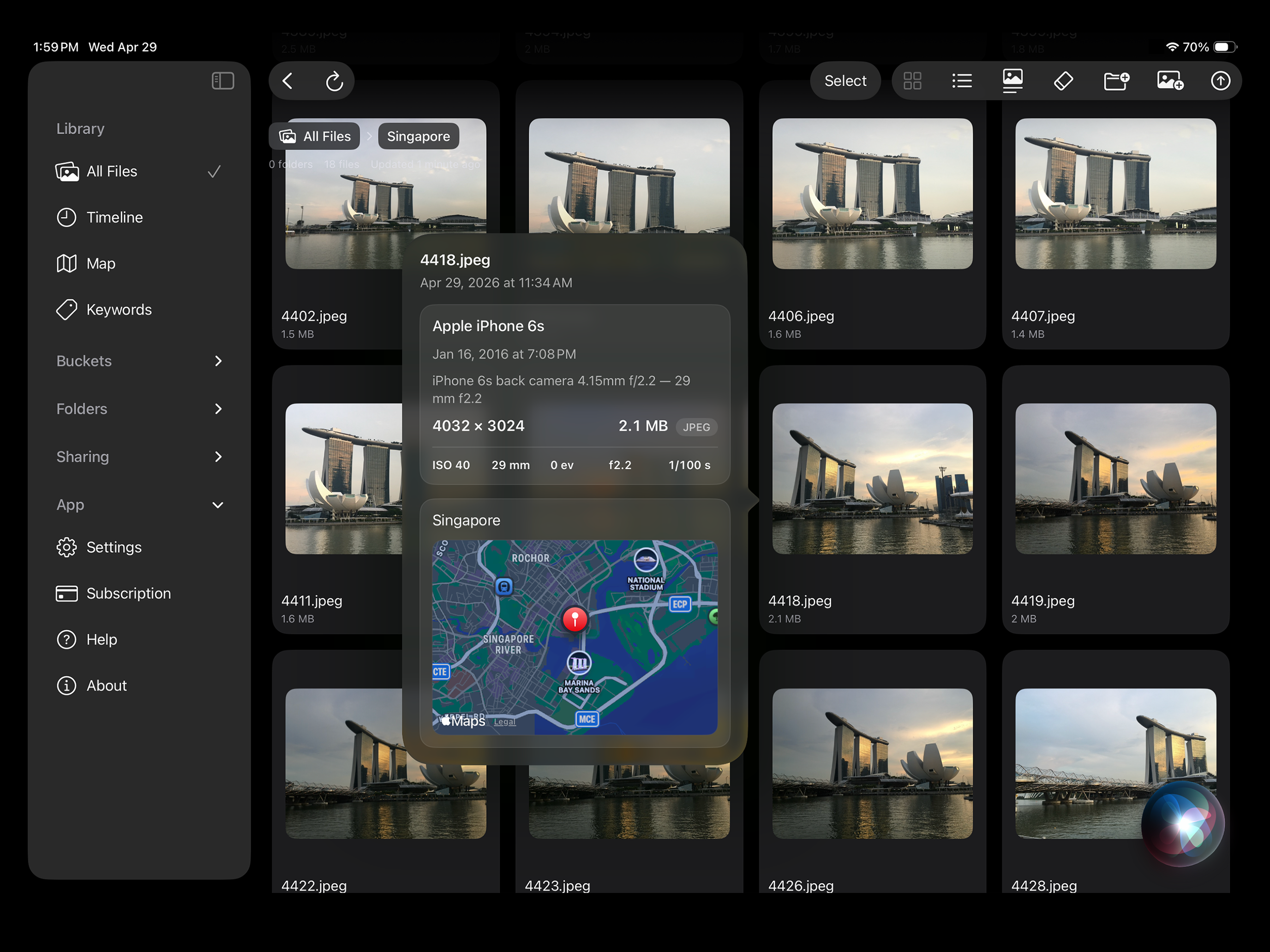Tap the 29 mm focal length value
1270x952 pixels.
(x=510, y=465)
